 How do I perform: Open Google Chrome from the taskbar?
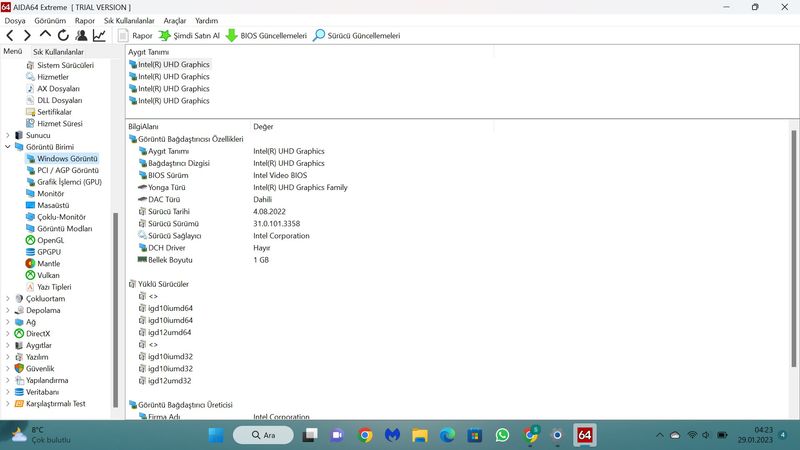coord(365,435)
